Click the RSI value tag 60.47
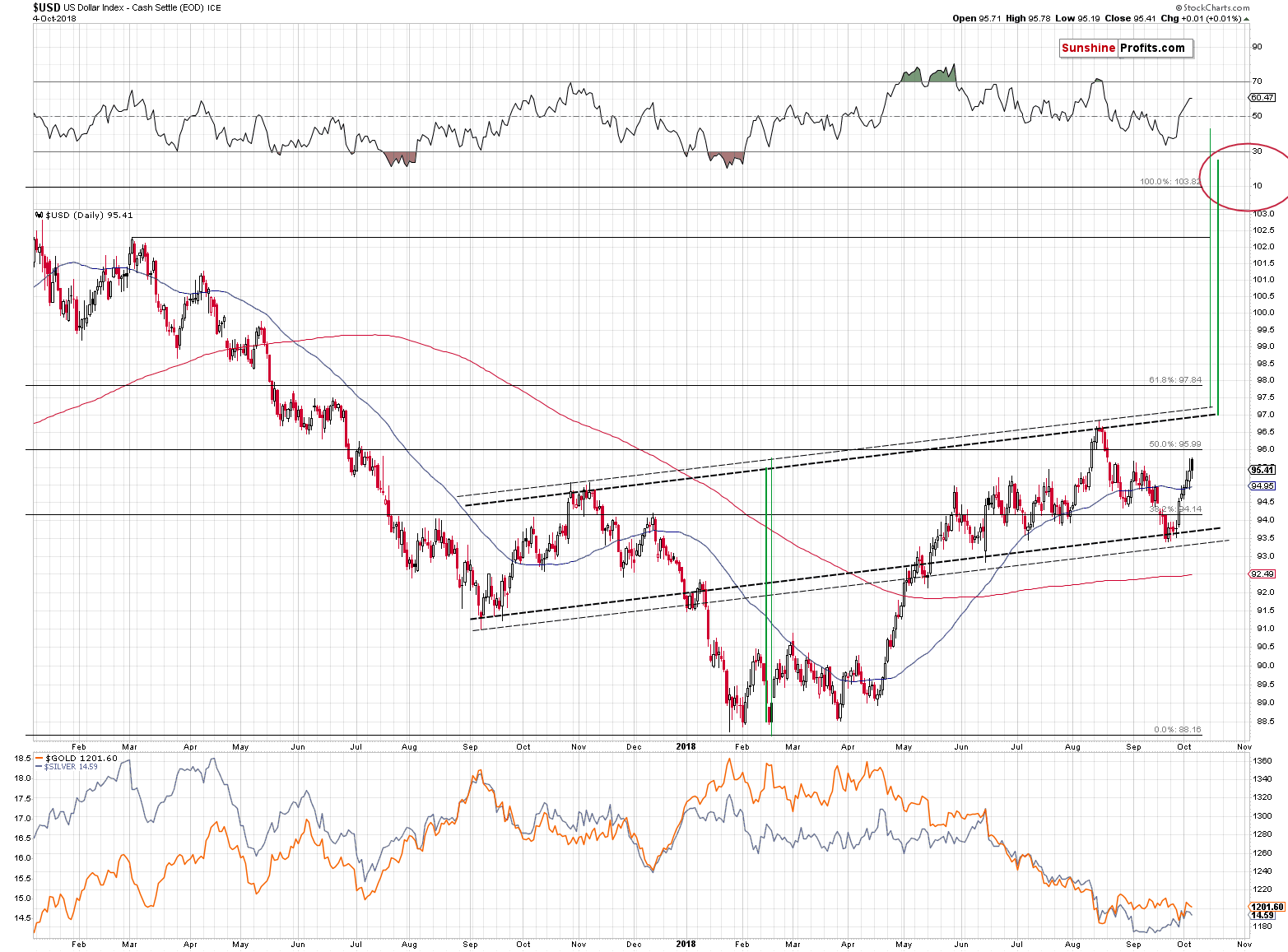 (1262, 97)
